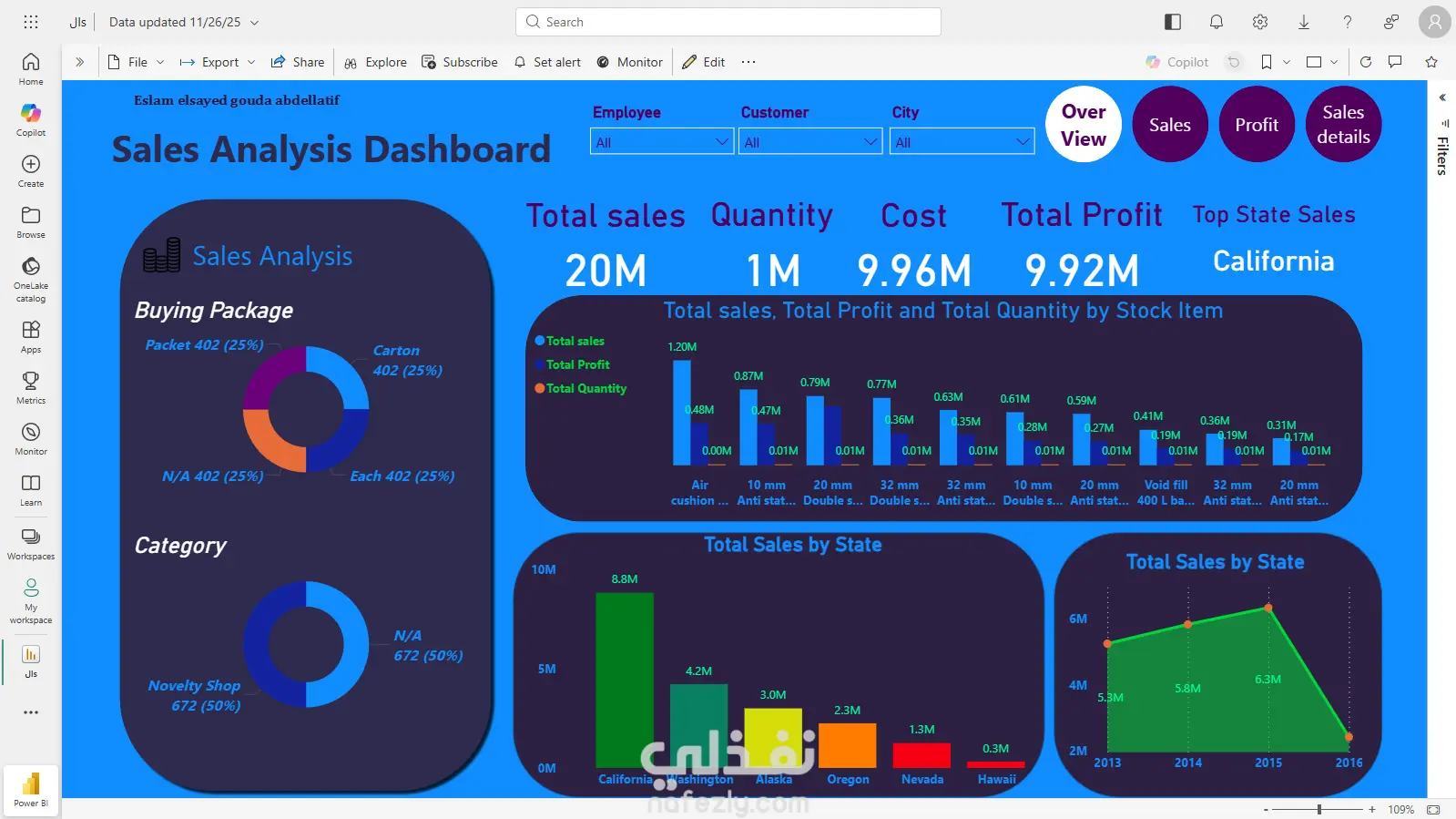Open My workspace in the sidebar

31,600
